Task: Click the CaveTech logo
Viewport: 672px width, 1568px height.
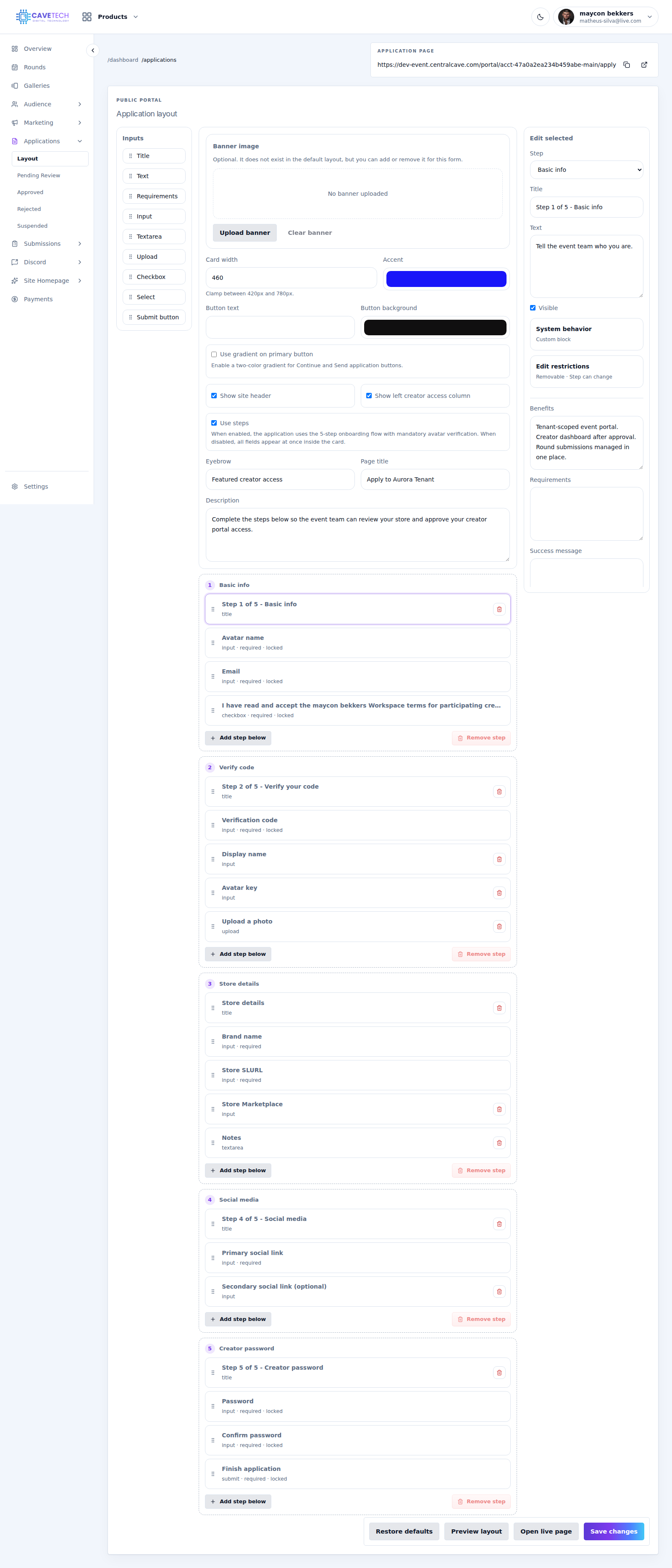Action: [x=42, y=16]
